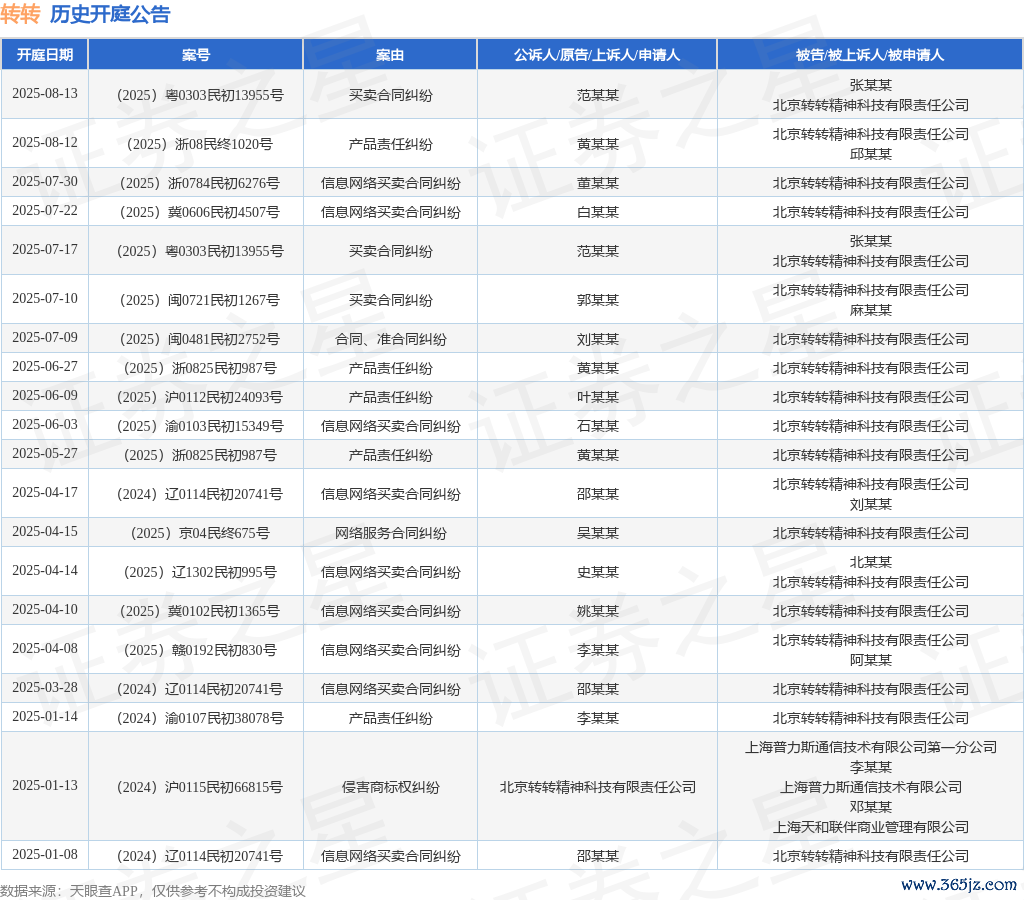Click the 侵害商标权纠纷 case cause cell
The image size is (1024, 900).
click(390, 787)
